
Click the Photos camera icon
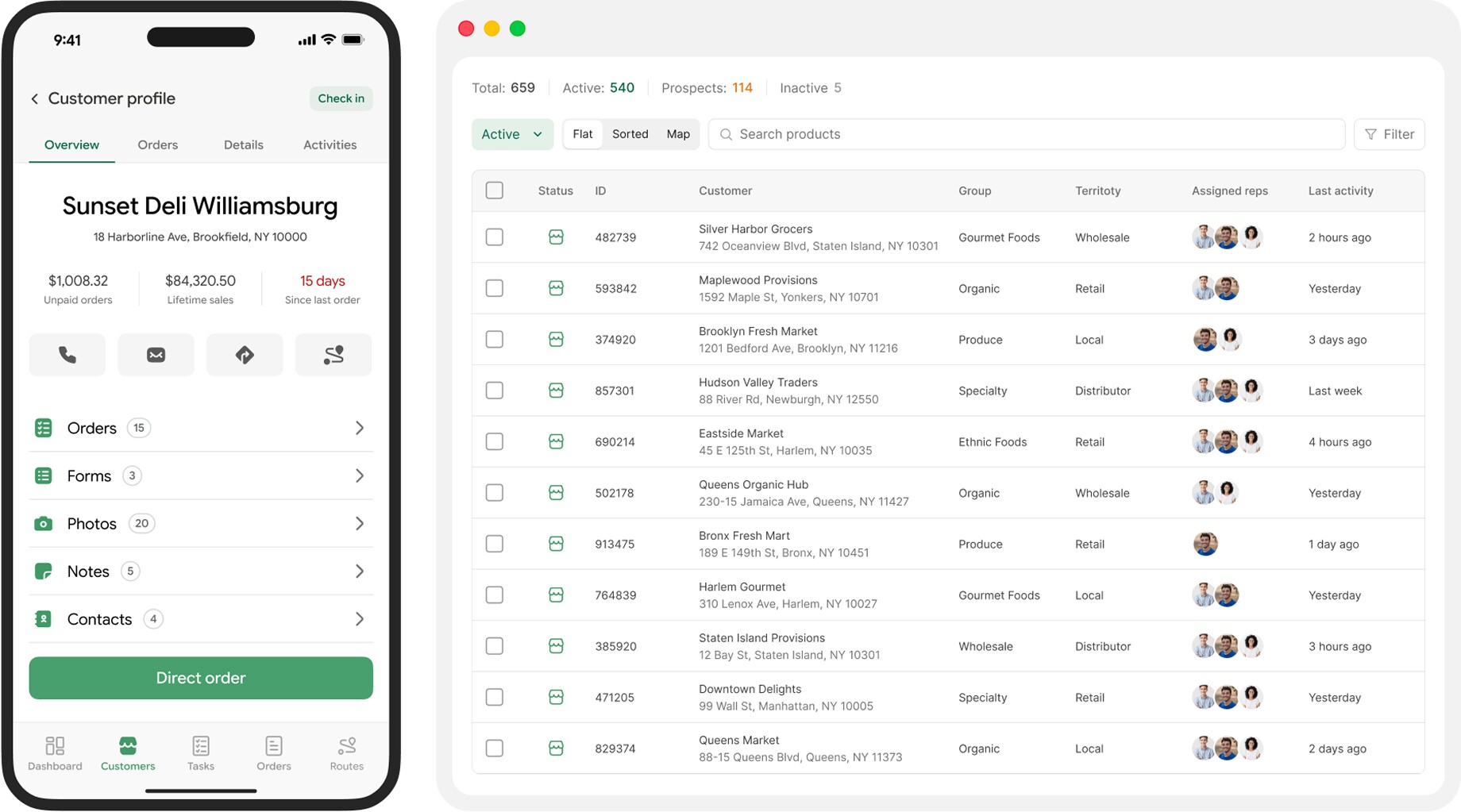[44, 524]
